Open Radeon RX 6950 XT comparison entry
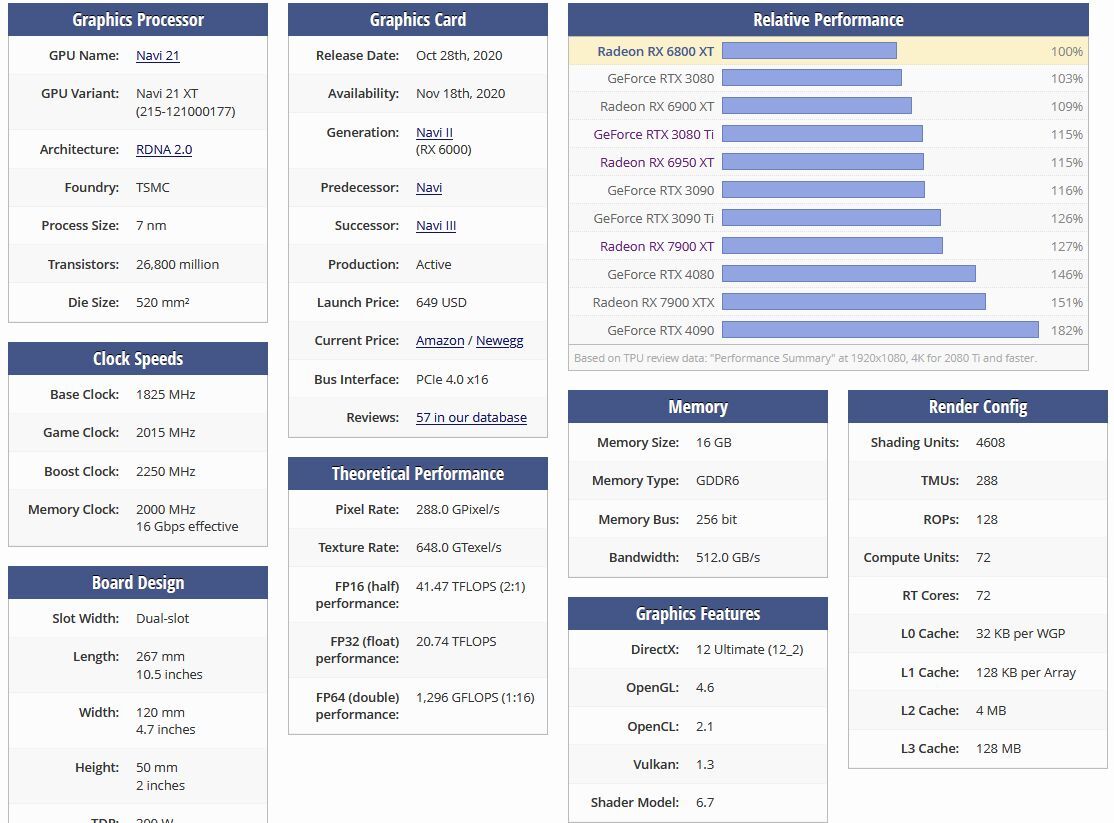The width and height of the screenshot is (1114, 823). [657, 162]
